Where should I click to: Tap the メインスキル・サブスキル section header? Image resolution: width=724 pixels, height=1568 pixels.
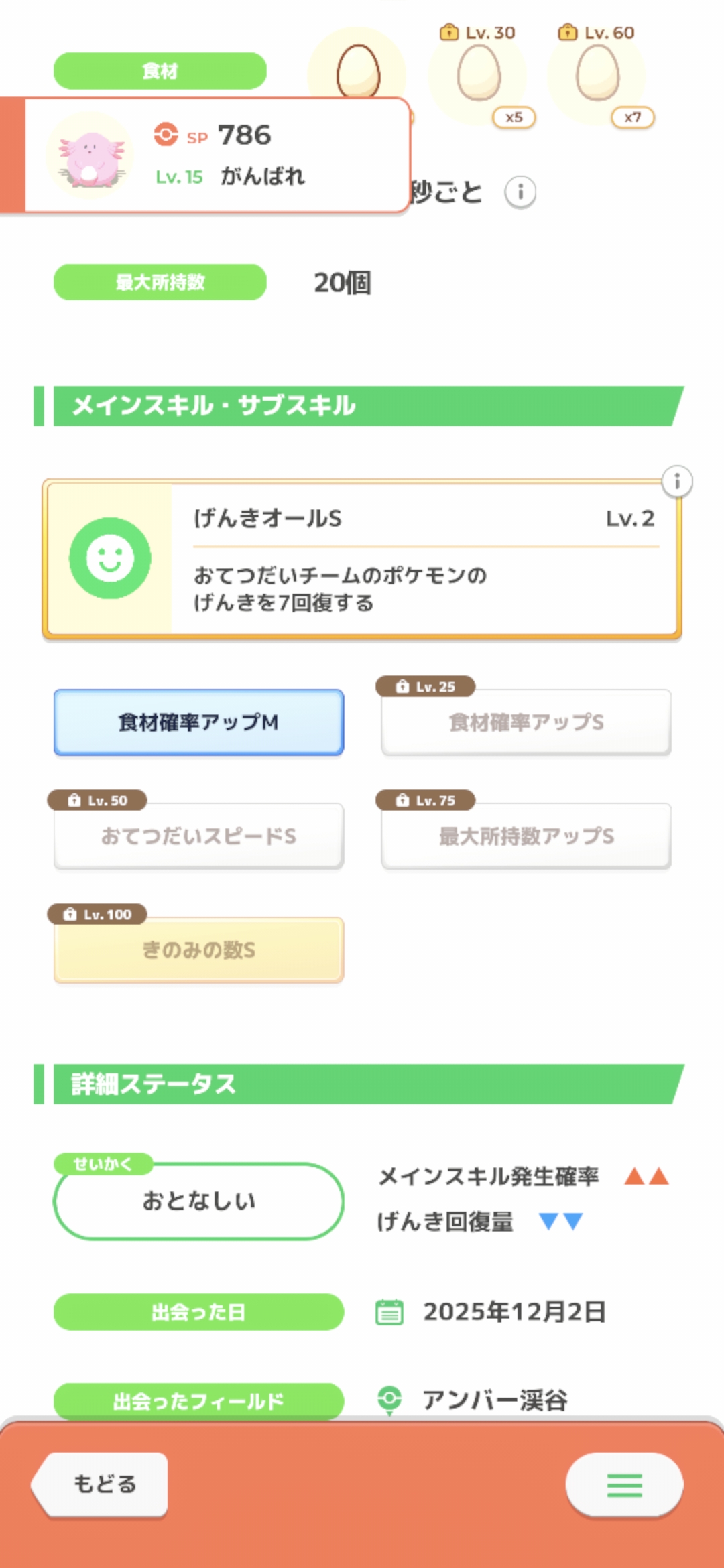(362, 406)
